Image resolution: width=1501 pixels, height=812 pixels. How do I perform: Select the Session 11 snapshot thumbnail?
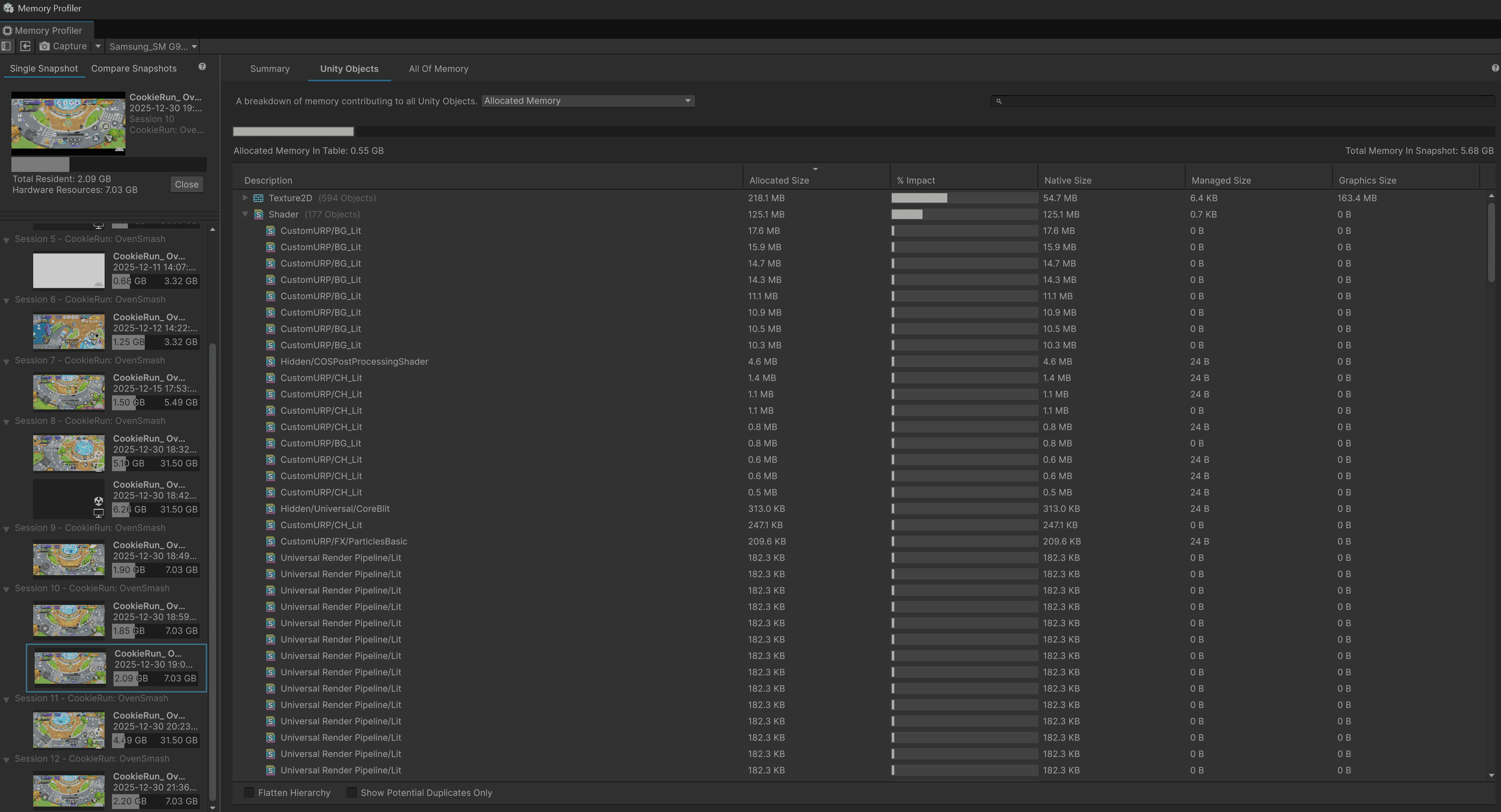pos(69,729)
